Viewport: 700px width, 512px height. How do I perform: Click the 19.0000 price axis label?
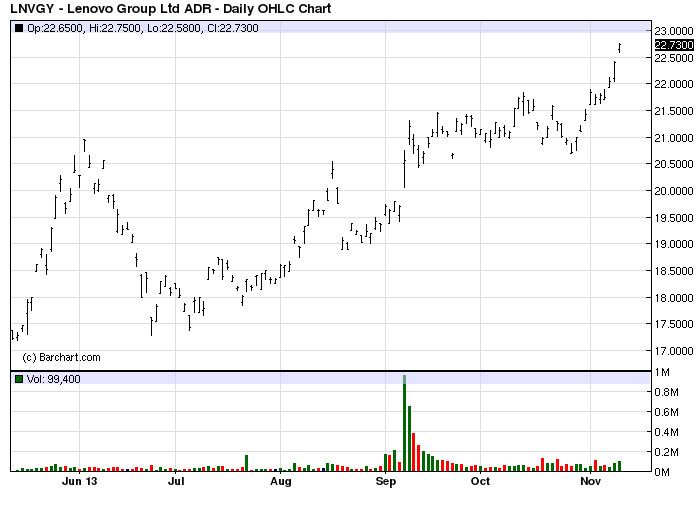pos(674,244)
